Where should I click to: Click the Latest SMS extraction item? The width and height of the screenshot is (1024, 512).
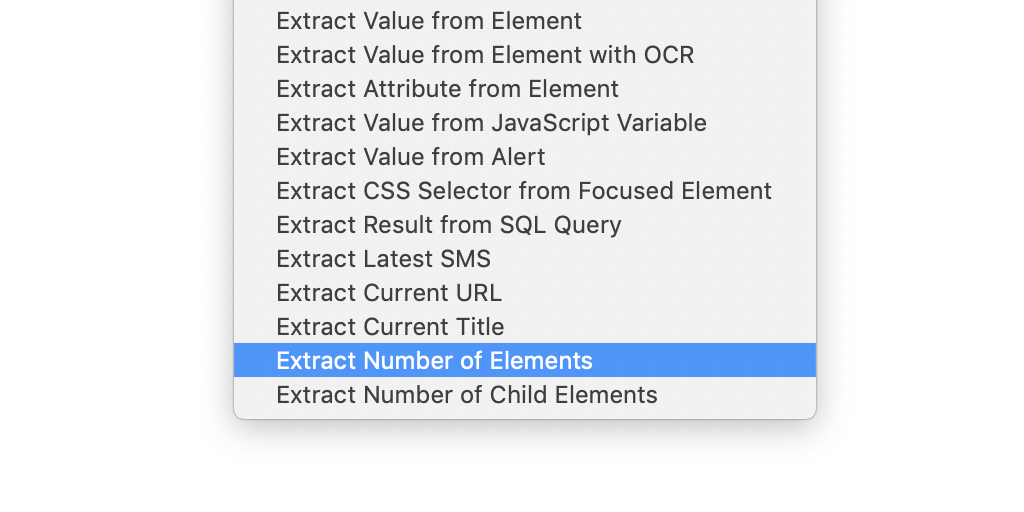pyautogui.click(x=525, y=259)
